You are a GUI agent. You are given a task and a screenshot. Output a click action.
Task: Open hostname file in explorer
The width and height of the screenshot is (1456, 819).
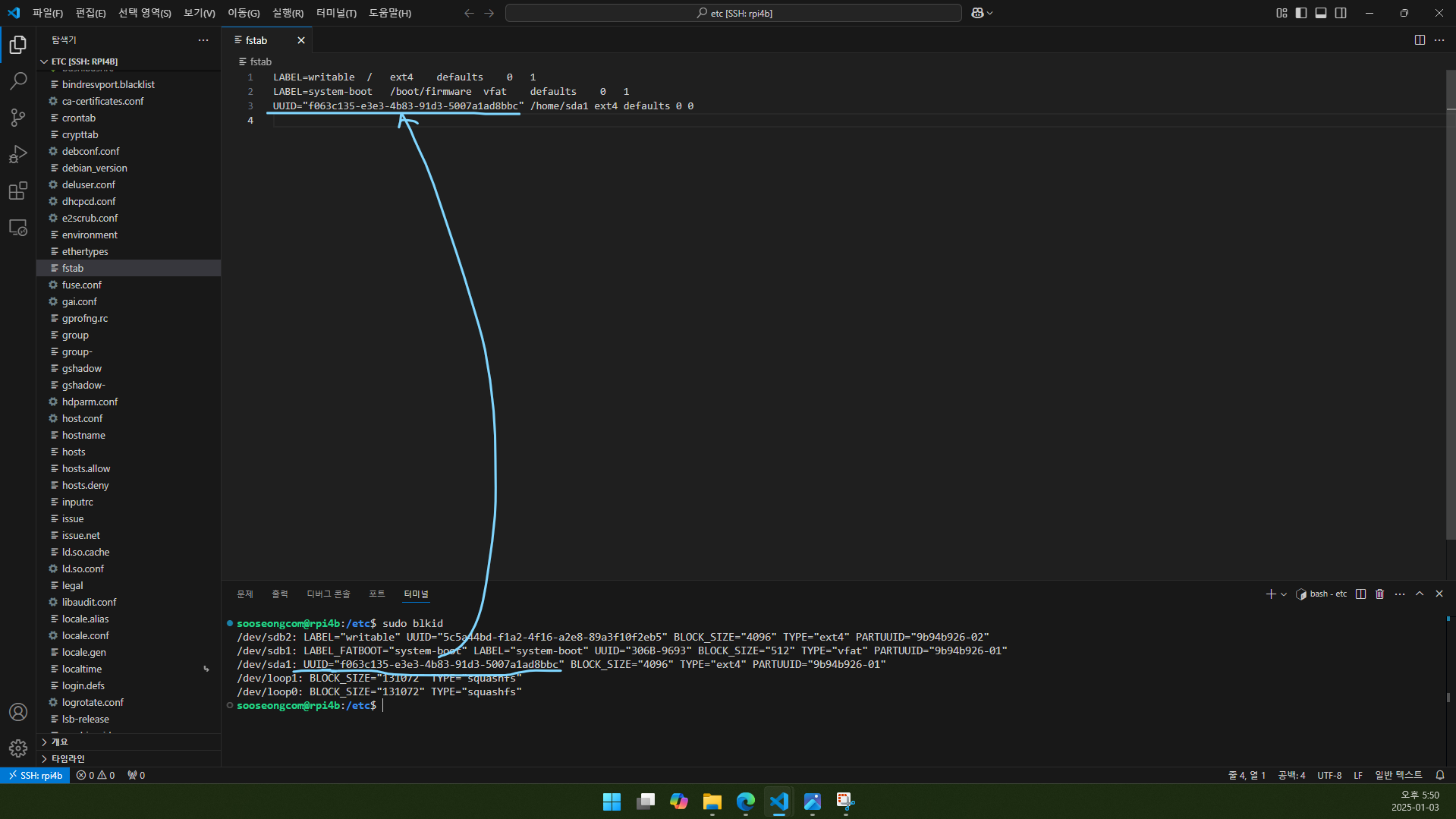[129, 436]
